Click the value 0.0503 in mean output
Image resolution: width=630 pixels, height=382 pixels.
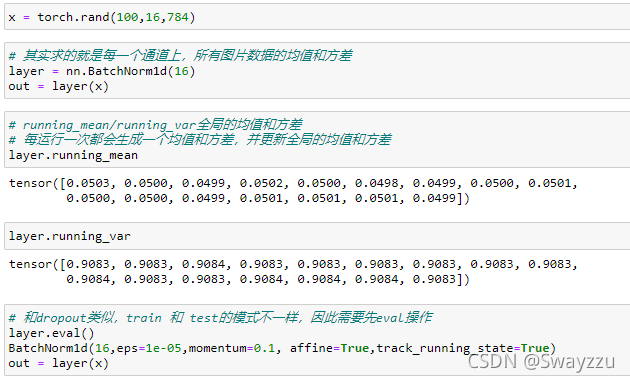(88, 183)
